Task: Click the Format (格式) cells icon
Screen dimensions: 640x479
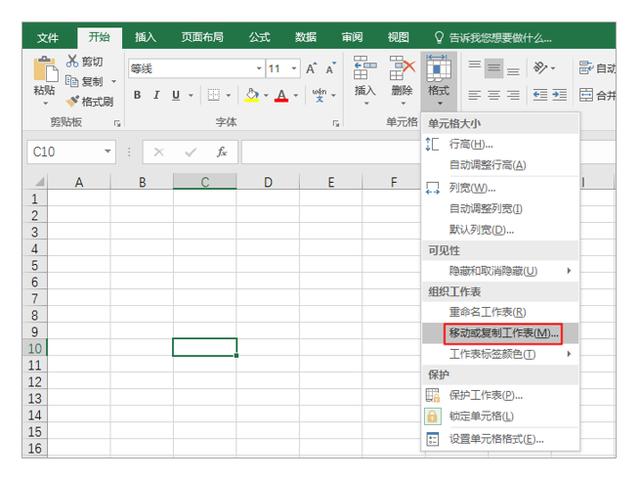Action: 438,68
